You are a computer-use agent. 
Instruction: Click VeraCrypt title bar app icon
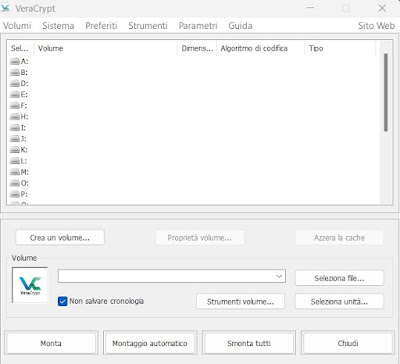(6, 8)
